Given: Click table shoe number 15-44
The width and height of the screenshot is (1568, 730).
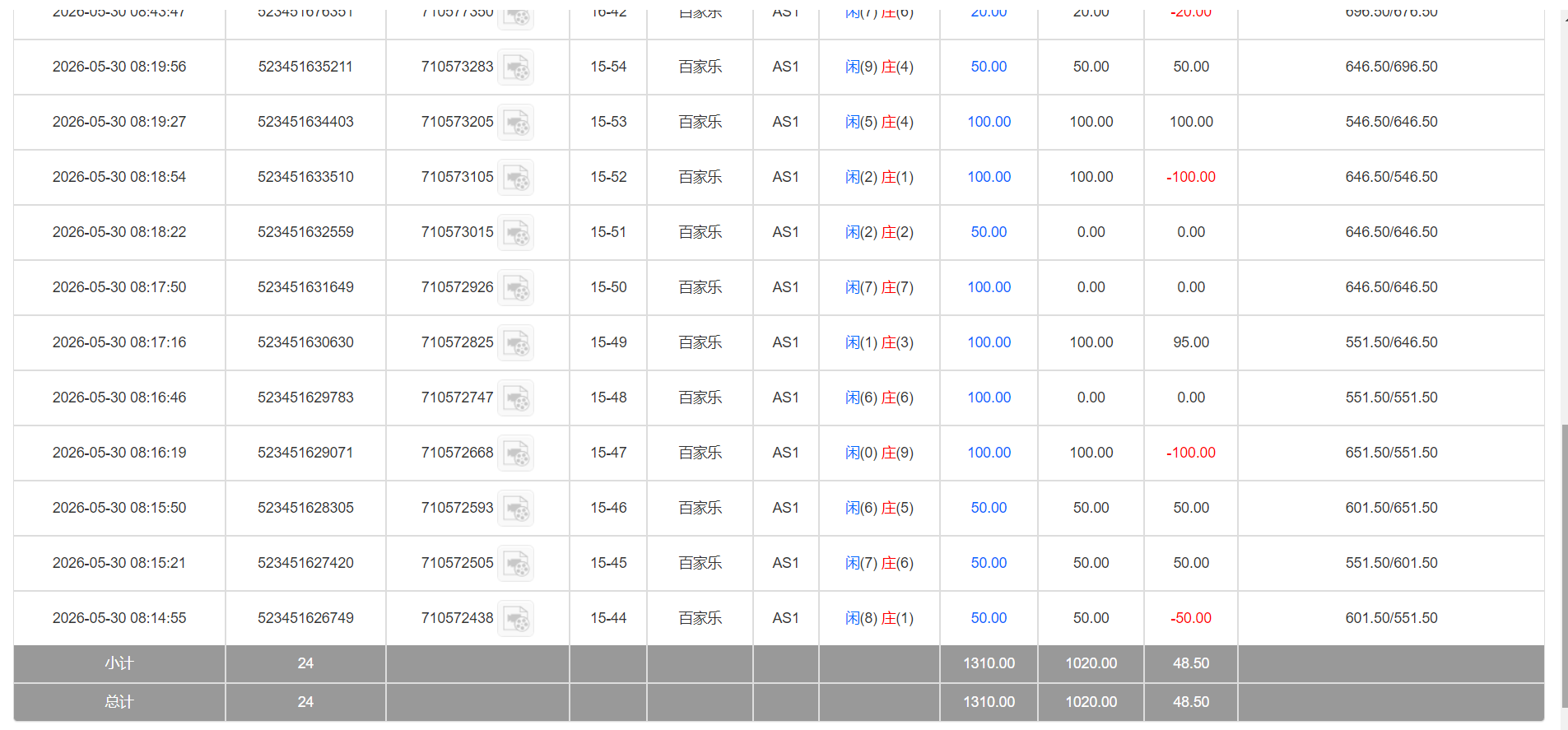Looking at the screenshot, I should coord(608,618).
